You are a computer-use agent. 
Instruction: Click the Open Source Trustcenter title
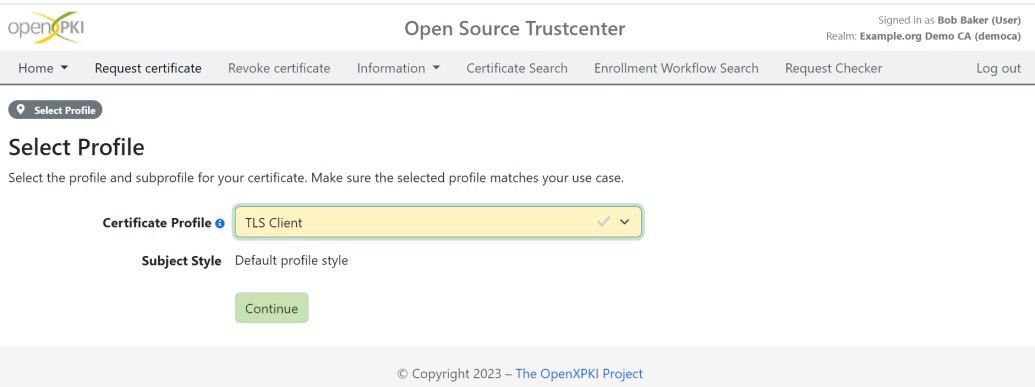pyautogui.click(x=514, y=29)
